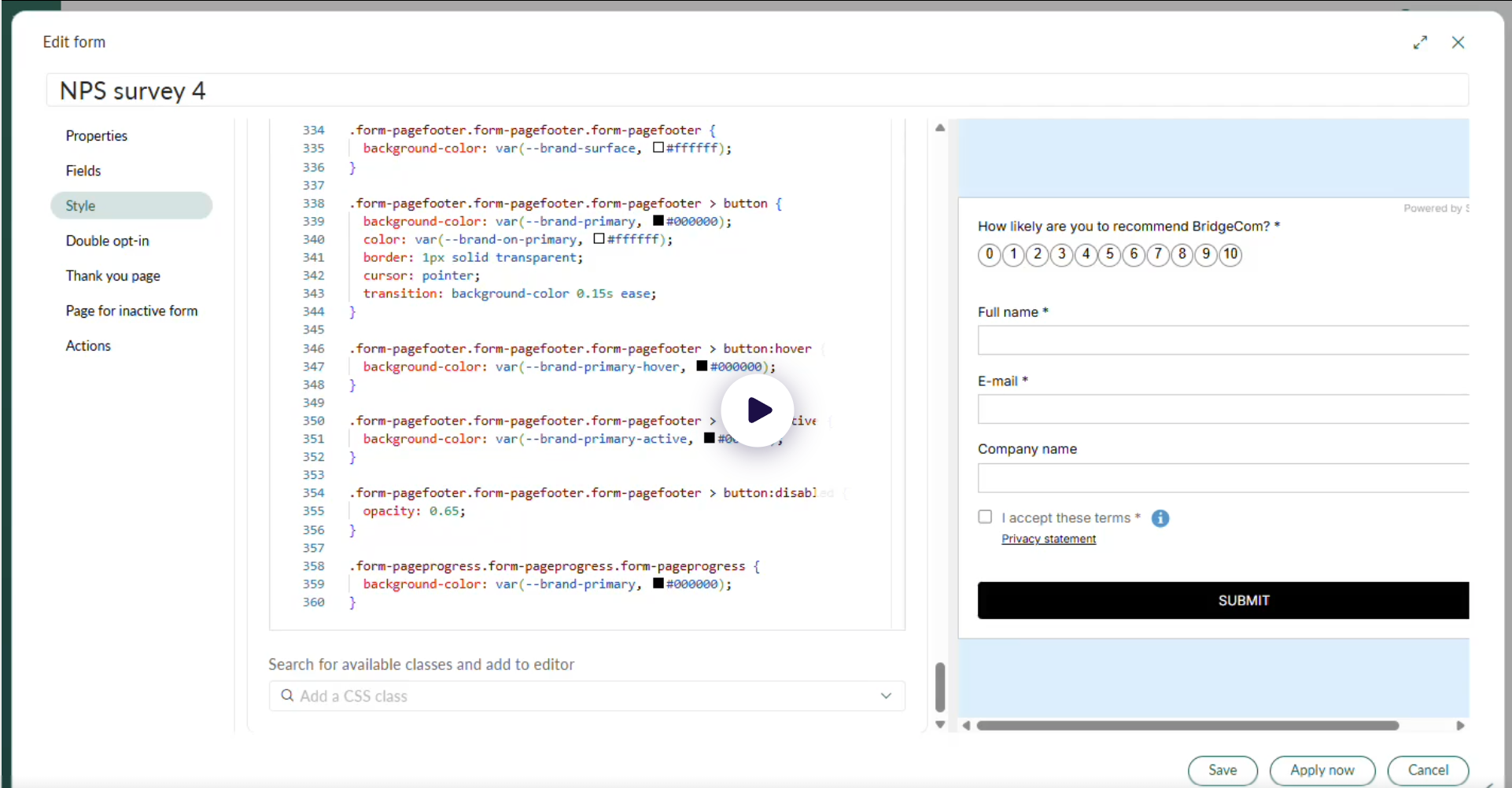Open the Add a CSS class dropdown
The image size is (1512, 788).
coord(886,696)
